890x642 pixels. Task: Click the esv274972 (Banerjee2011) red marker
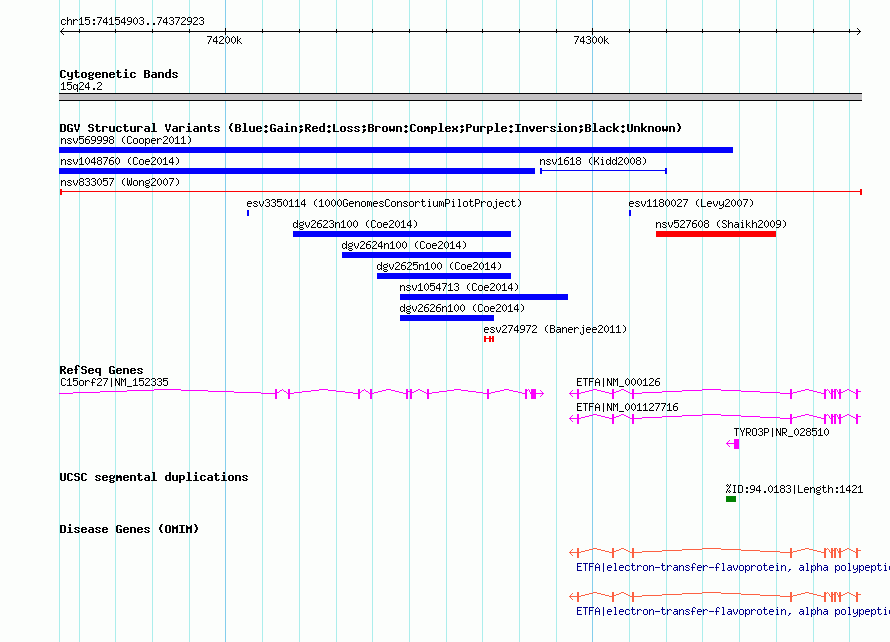[x=489, y=339]
